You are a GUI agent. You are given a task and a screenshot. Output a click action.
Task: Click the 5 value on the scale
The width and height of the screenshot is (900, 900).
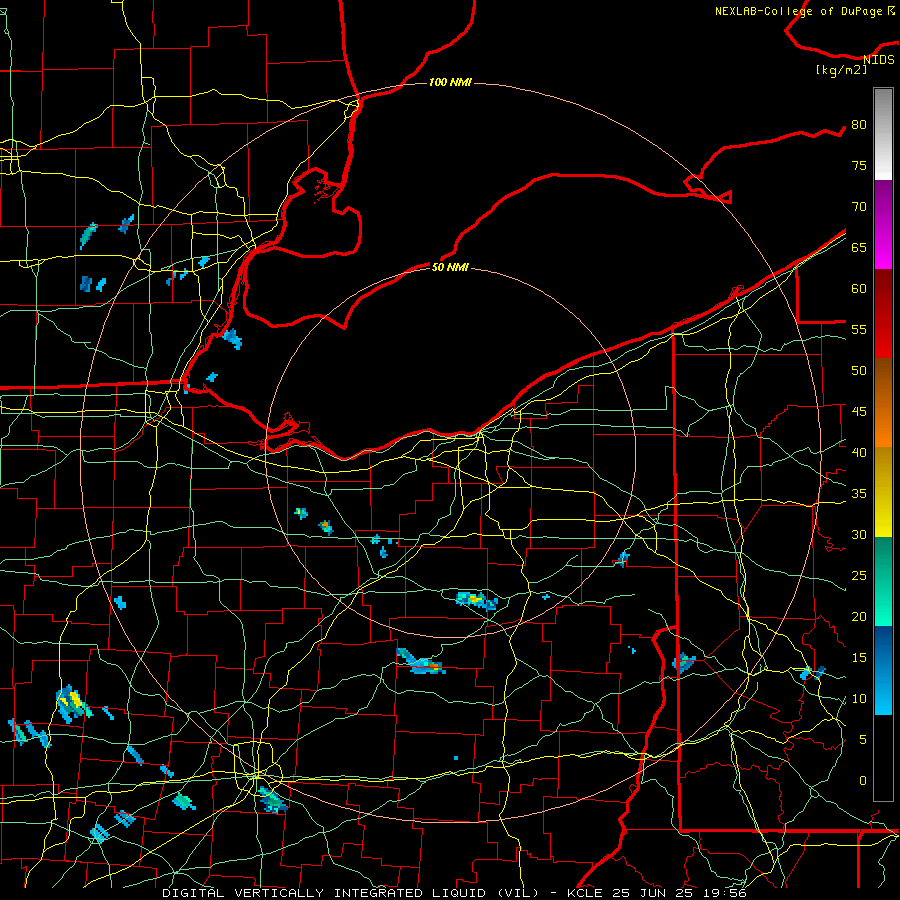(863, 739)
